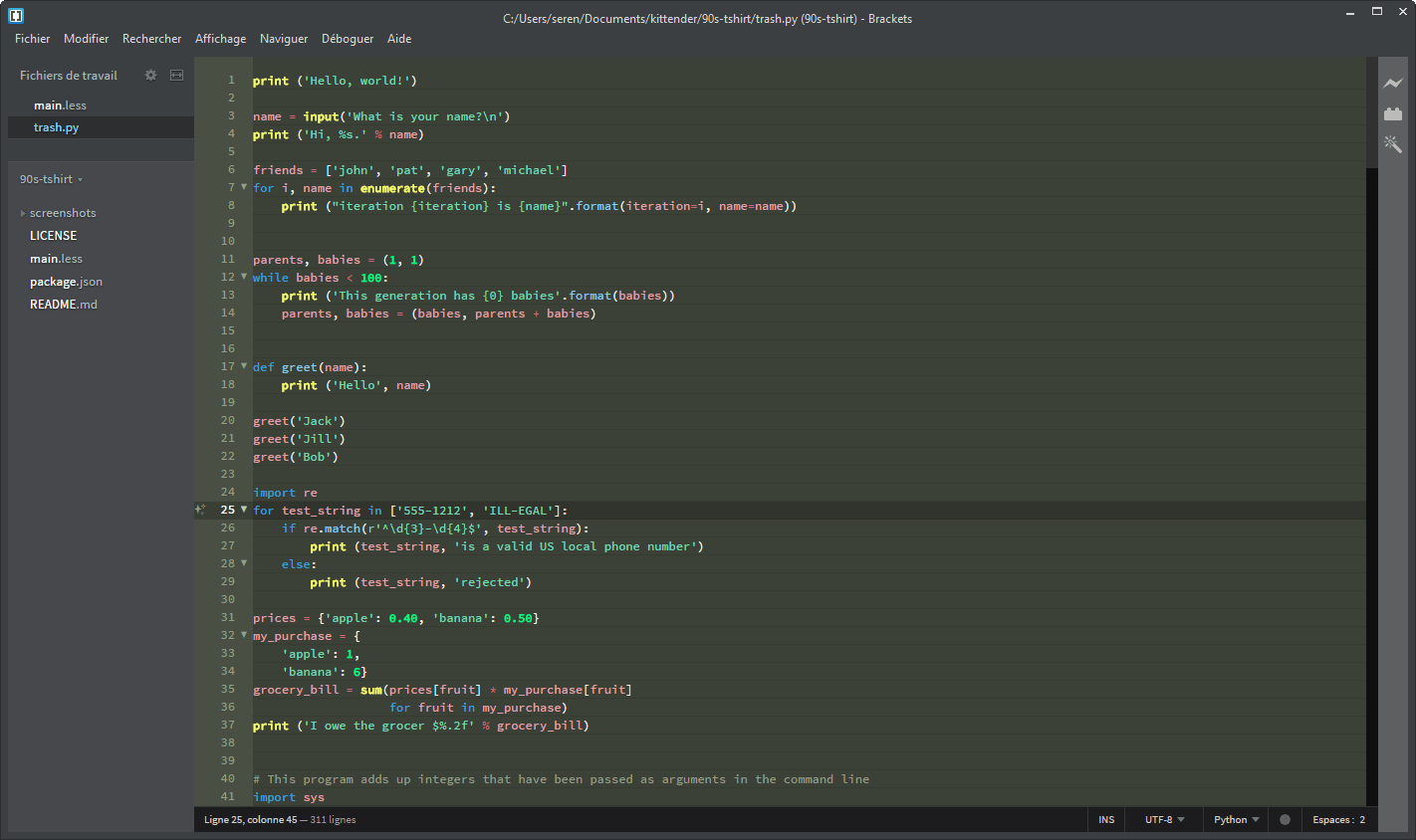This screenshot has height=840, width=1416.
Task: Open the Extension Manager icon
Action: pyautogui.click(x=1393, y=113)
